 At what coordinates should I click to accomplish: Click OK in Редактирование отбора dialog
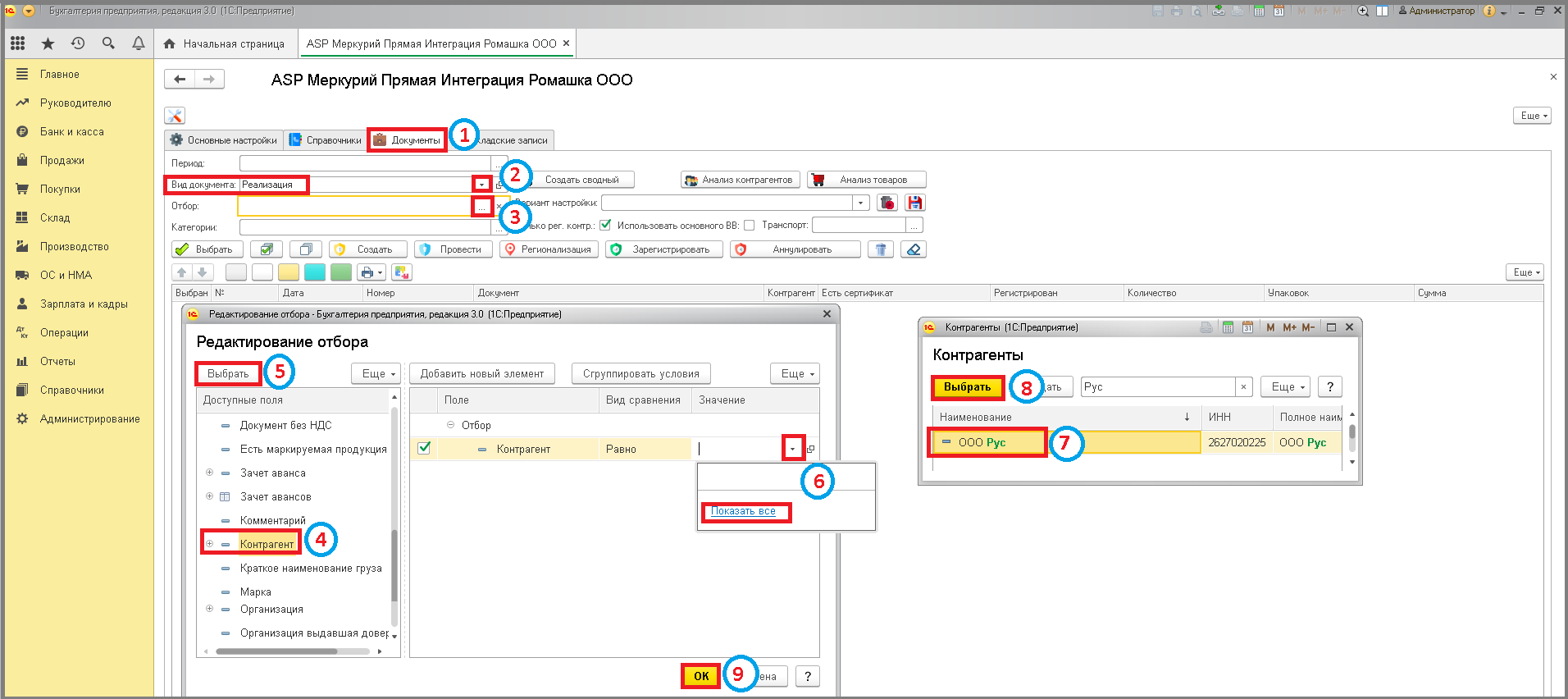point(701,676)
